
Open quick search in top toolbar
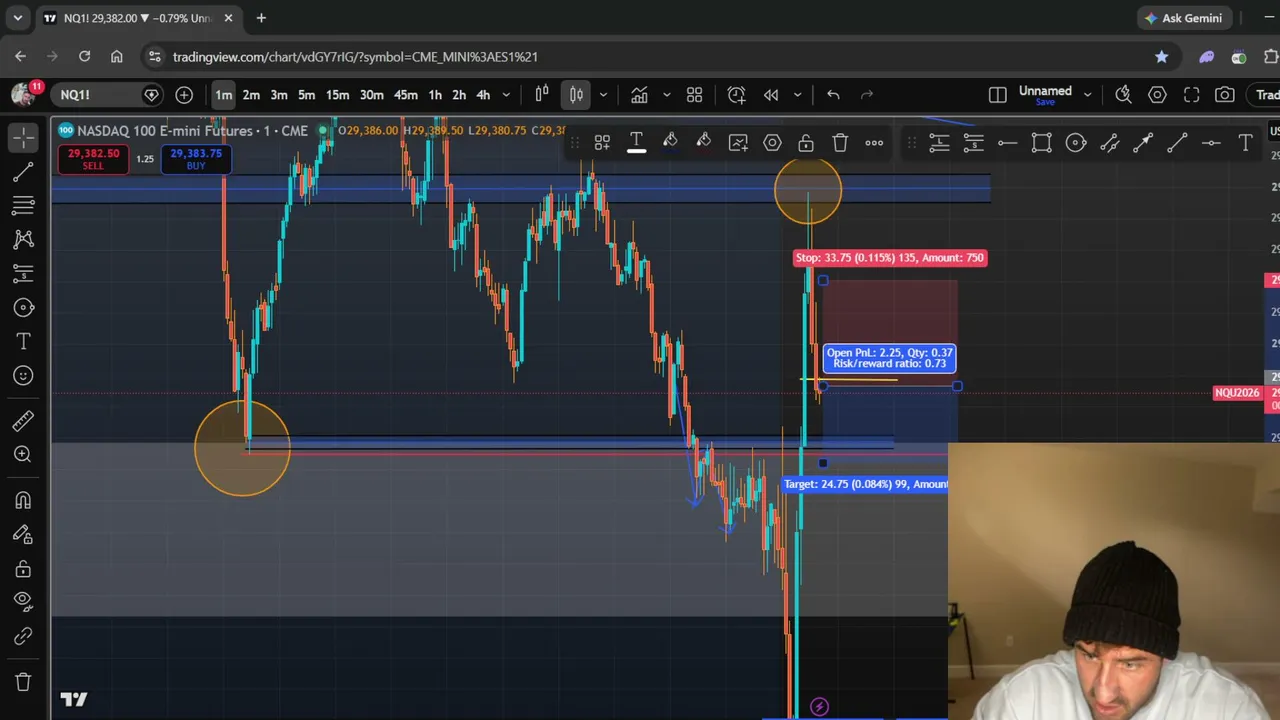1123,95
